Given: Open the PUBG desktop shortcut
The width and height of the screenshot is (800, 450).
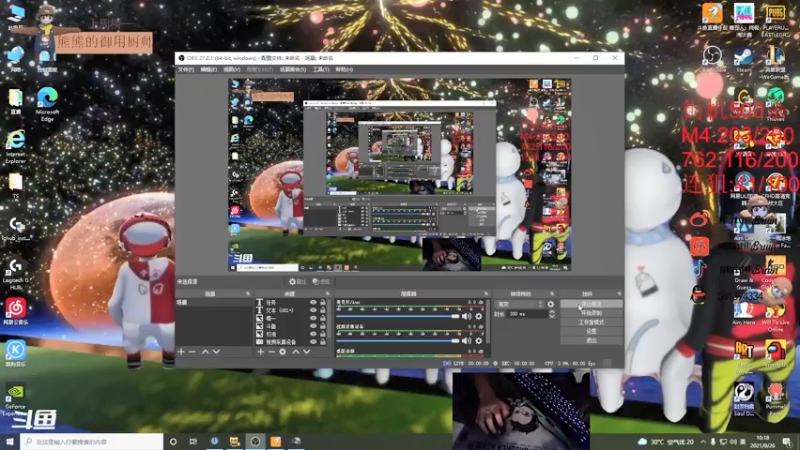Looking at the screenshot, I should click(x=775, y=20).
